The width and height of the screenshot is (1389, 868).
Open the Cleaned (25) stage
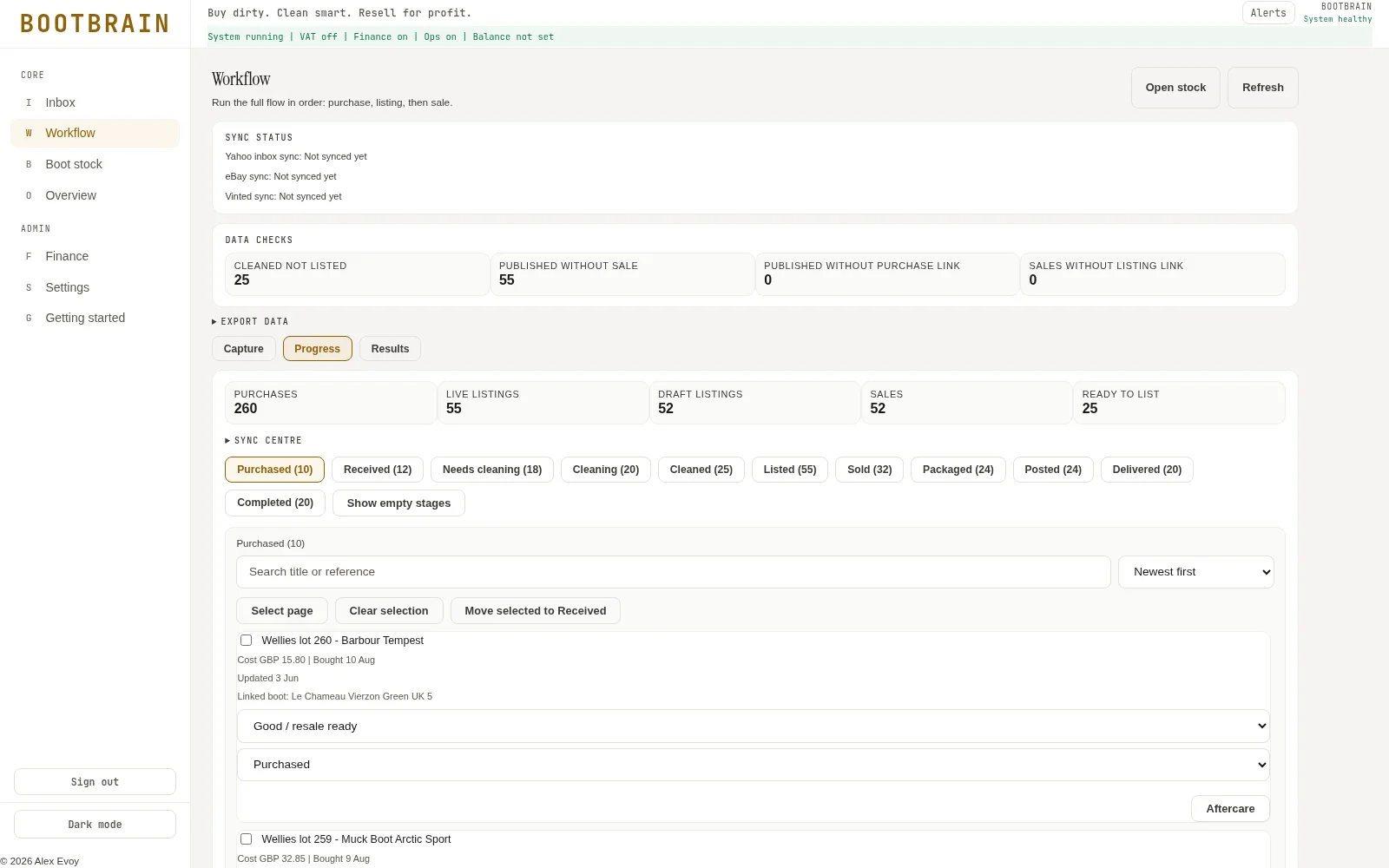pyautogui.click(x=701, y=470)
